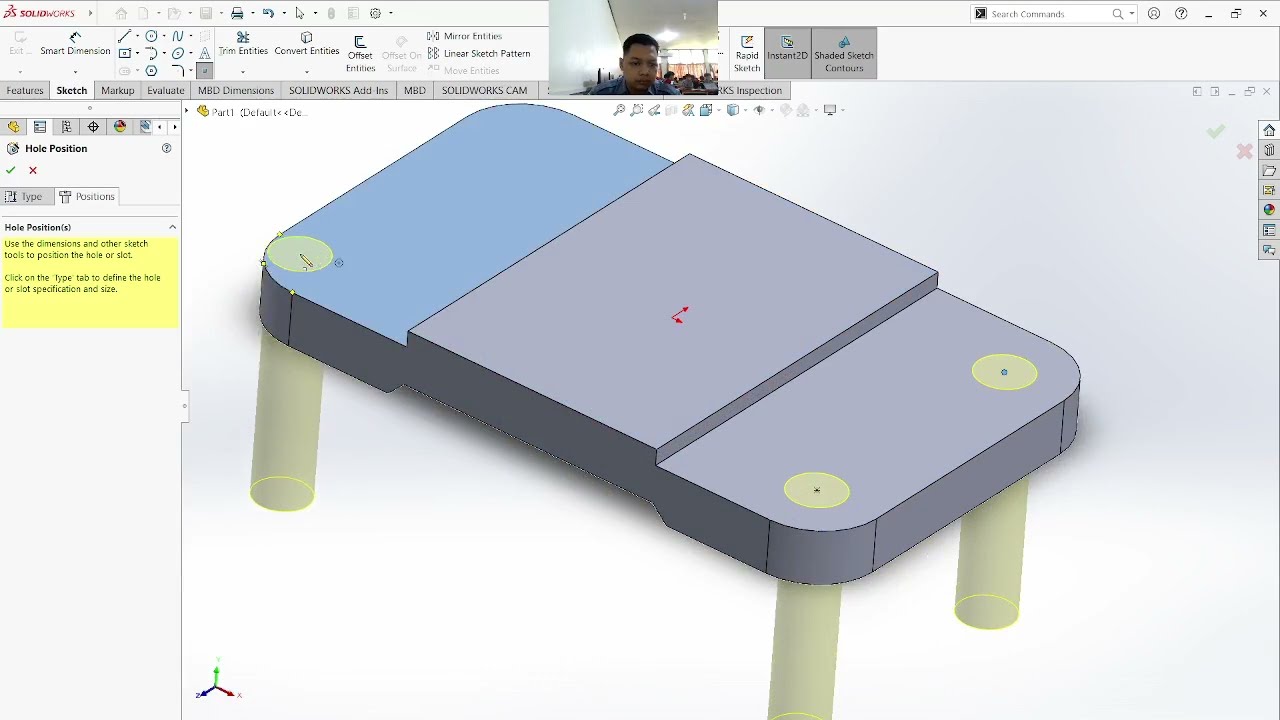Select Offset Entities tool
Screen dimensions: 1280x720
(x=360, y=54)
